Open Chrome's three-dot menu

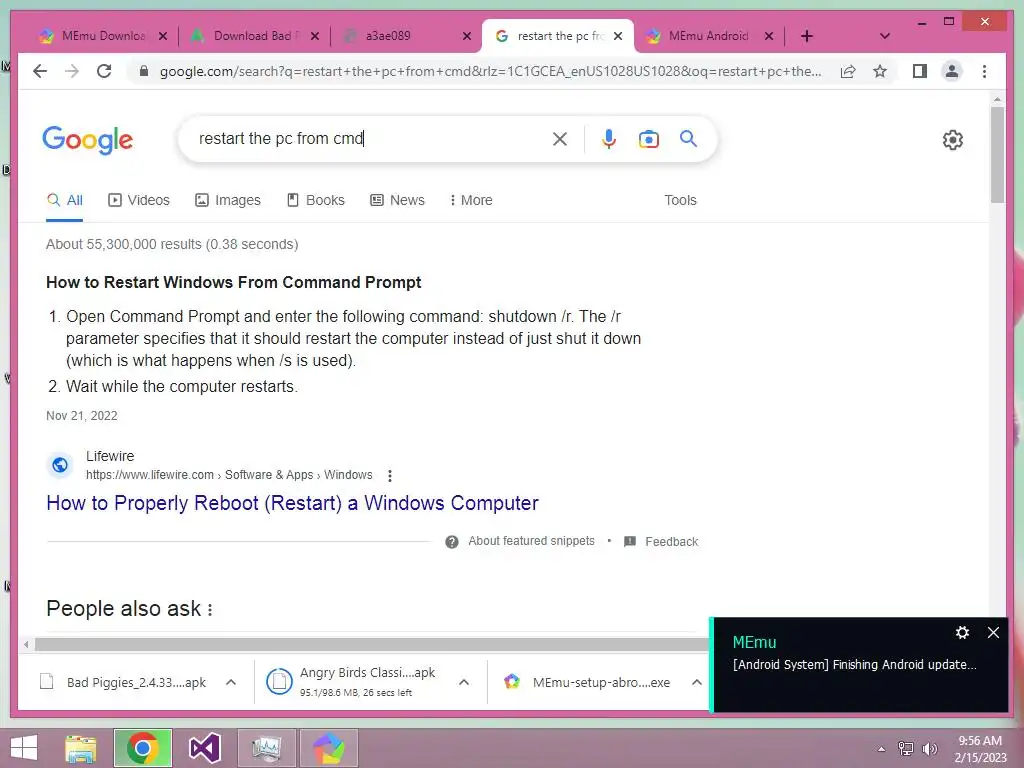click(984, 71)
